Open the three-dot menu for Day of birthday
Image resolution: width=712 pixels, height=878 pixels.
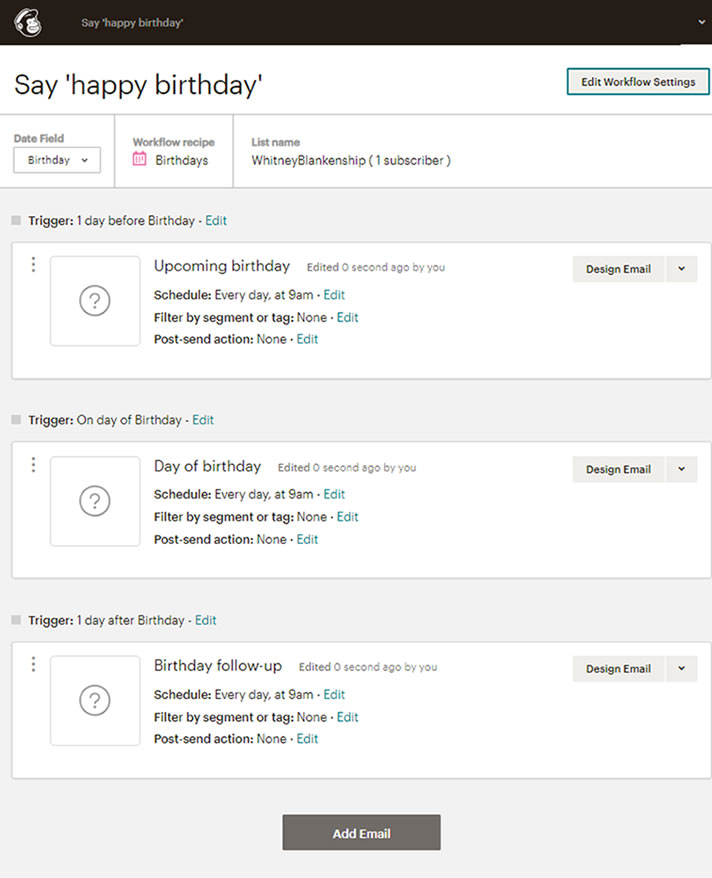(x=33, y=465)
